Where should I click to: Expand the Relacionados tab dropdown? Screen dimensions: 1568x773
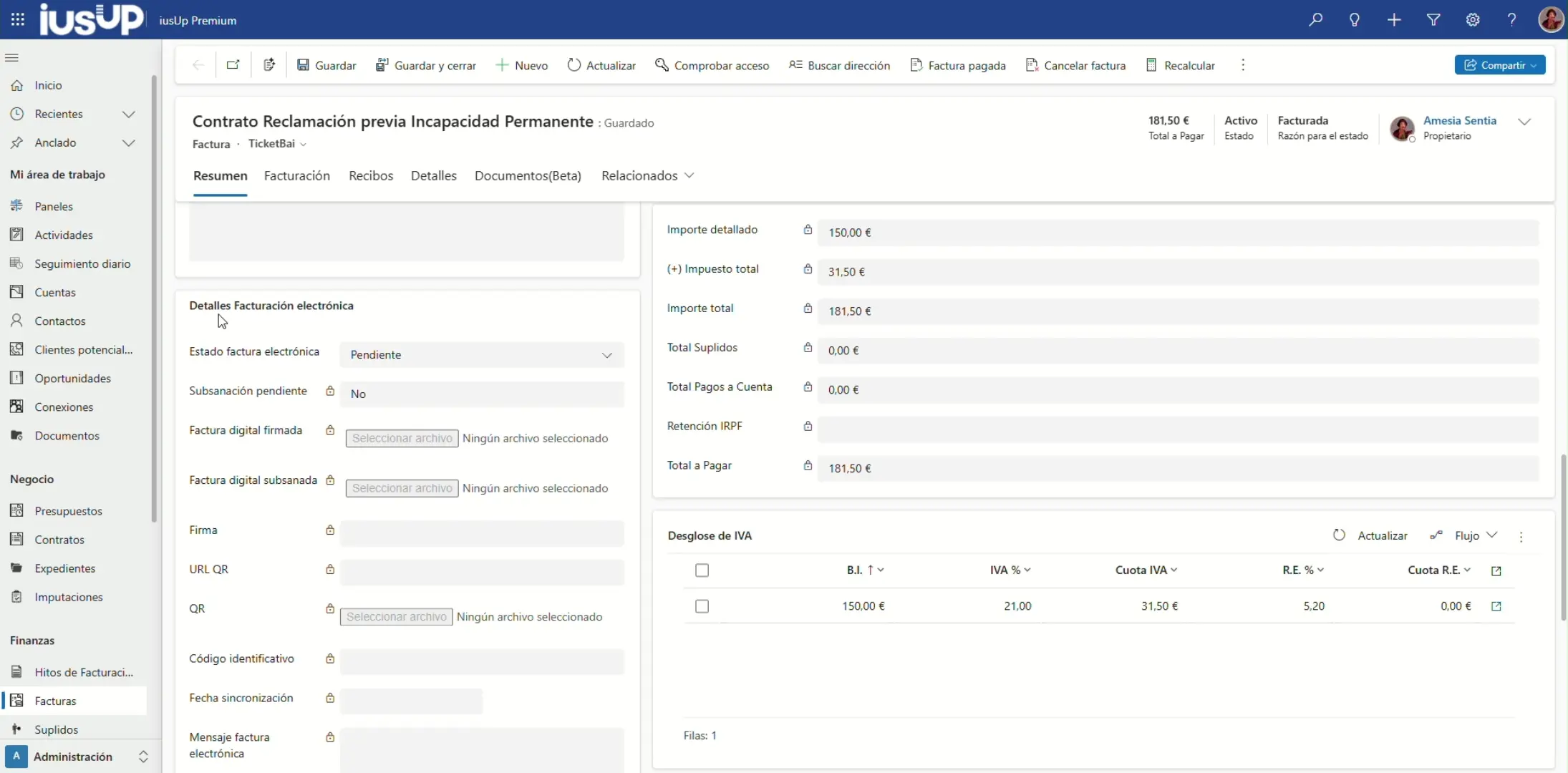coord(648,176)
